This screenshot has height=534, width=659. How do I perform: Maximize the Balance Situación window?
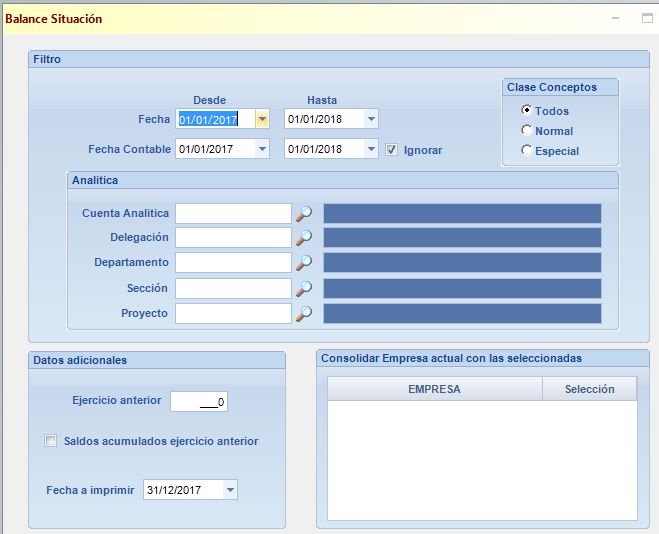[x=647, y=18]
